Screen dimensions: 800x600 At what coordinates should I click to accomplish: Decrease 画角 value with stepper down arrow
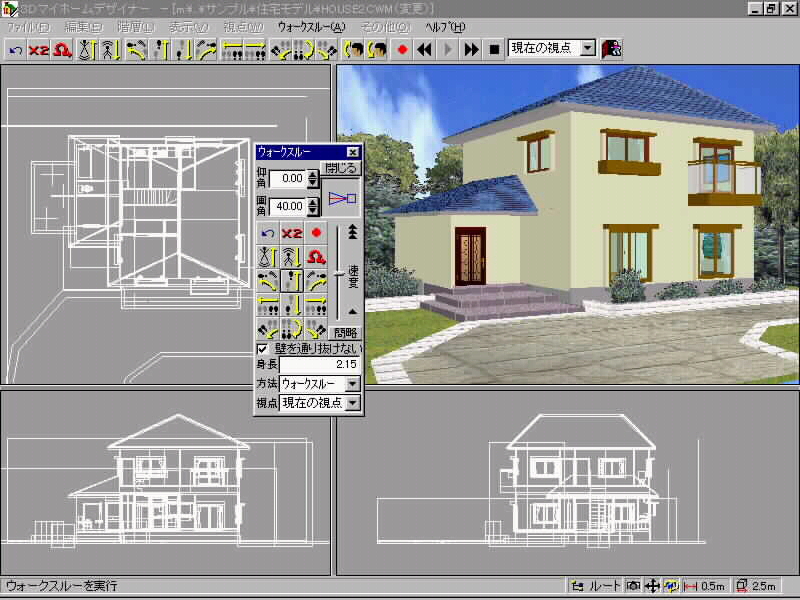pyautogui.click(x=313, y=211)
